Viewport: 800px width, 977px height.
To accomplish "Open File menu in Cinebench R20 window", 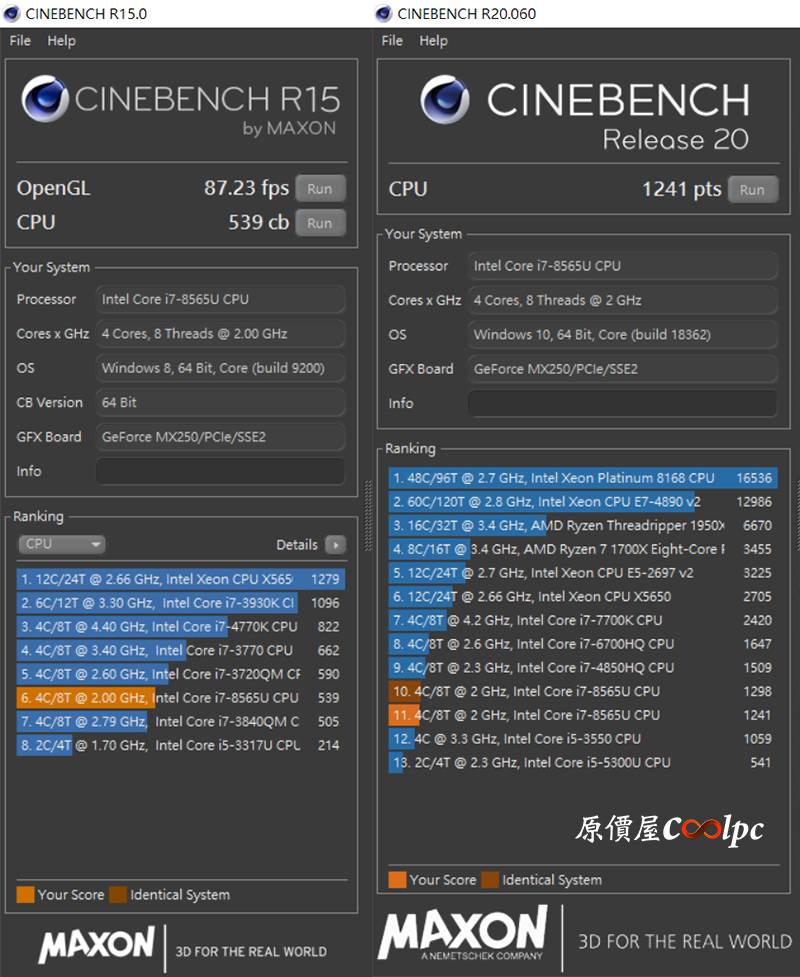I will pyautogui.click(x=392, y=41).
